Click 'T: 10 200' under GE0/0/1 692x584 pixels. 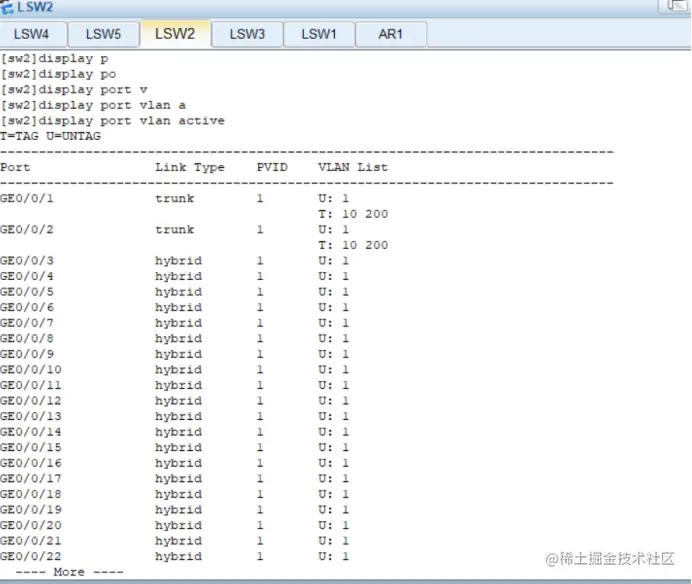click(x=353, y=214)
